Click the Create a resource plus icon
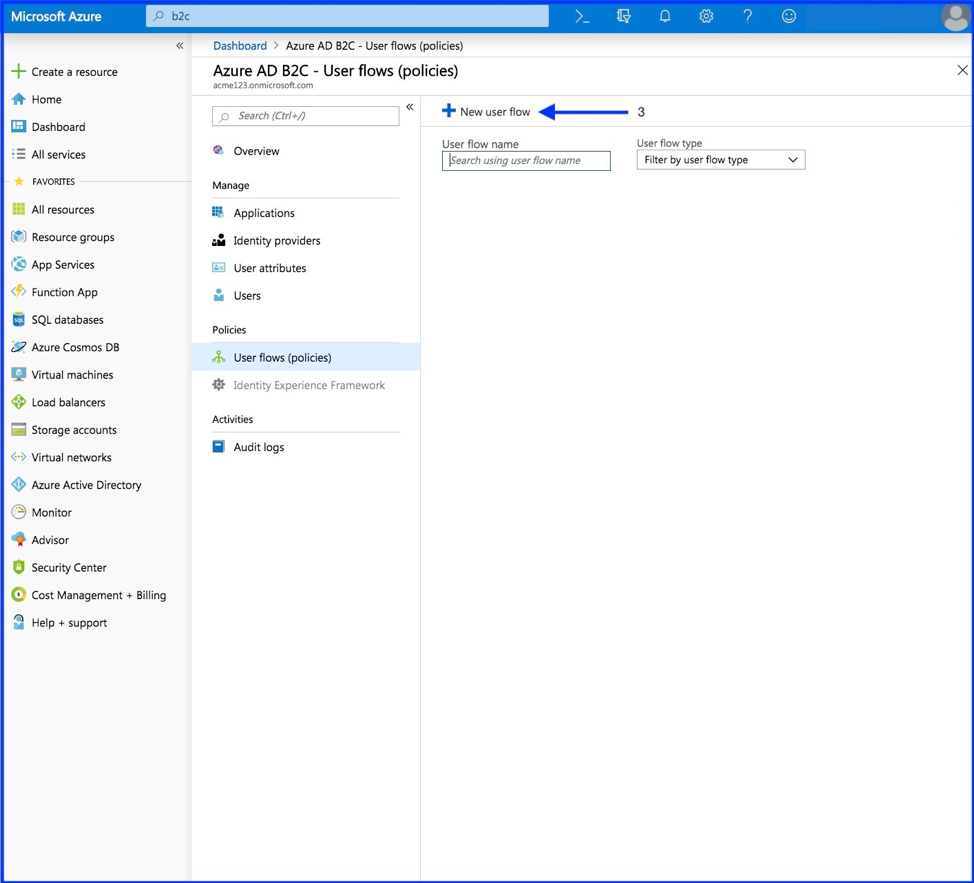974x883 pixels. [x=19, y=71]
